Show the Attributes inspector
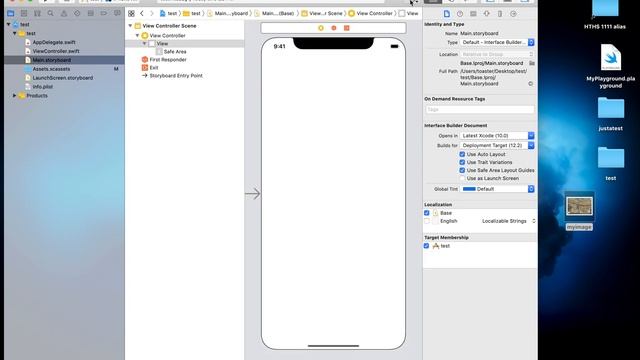The height and width of the screenshot is (360, 640). pyautogui.click(x=487, y=14)
